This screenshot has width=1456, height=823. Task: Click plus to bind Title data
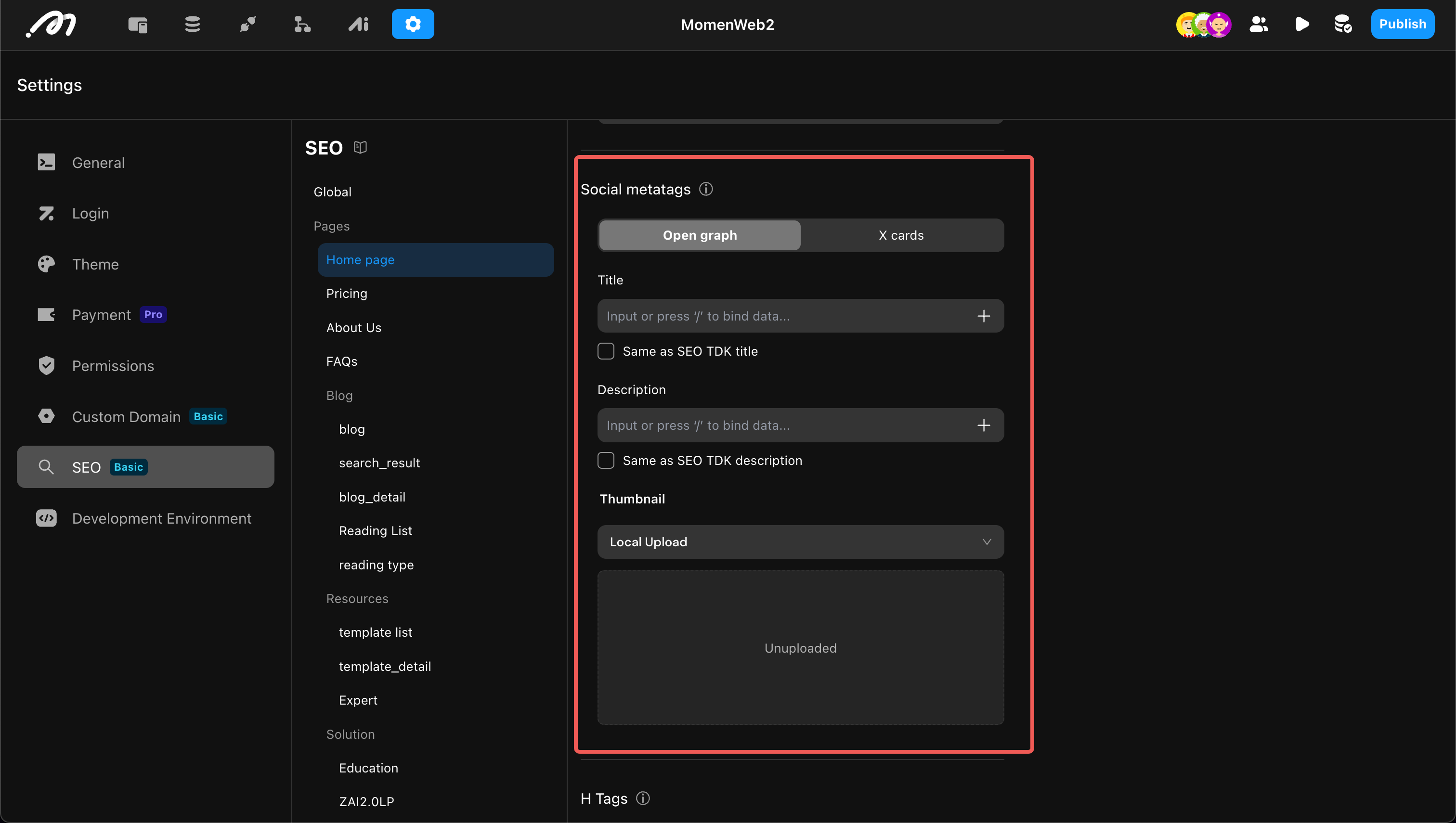983,316
